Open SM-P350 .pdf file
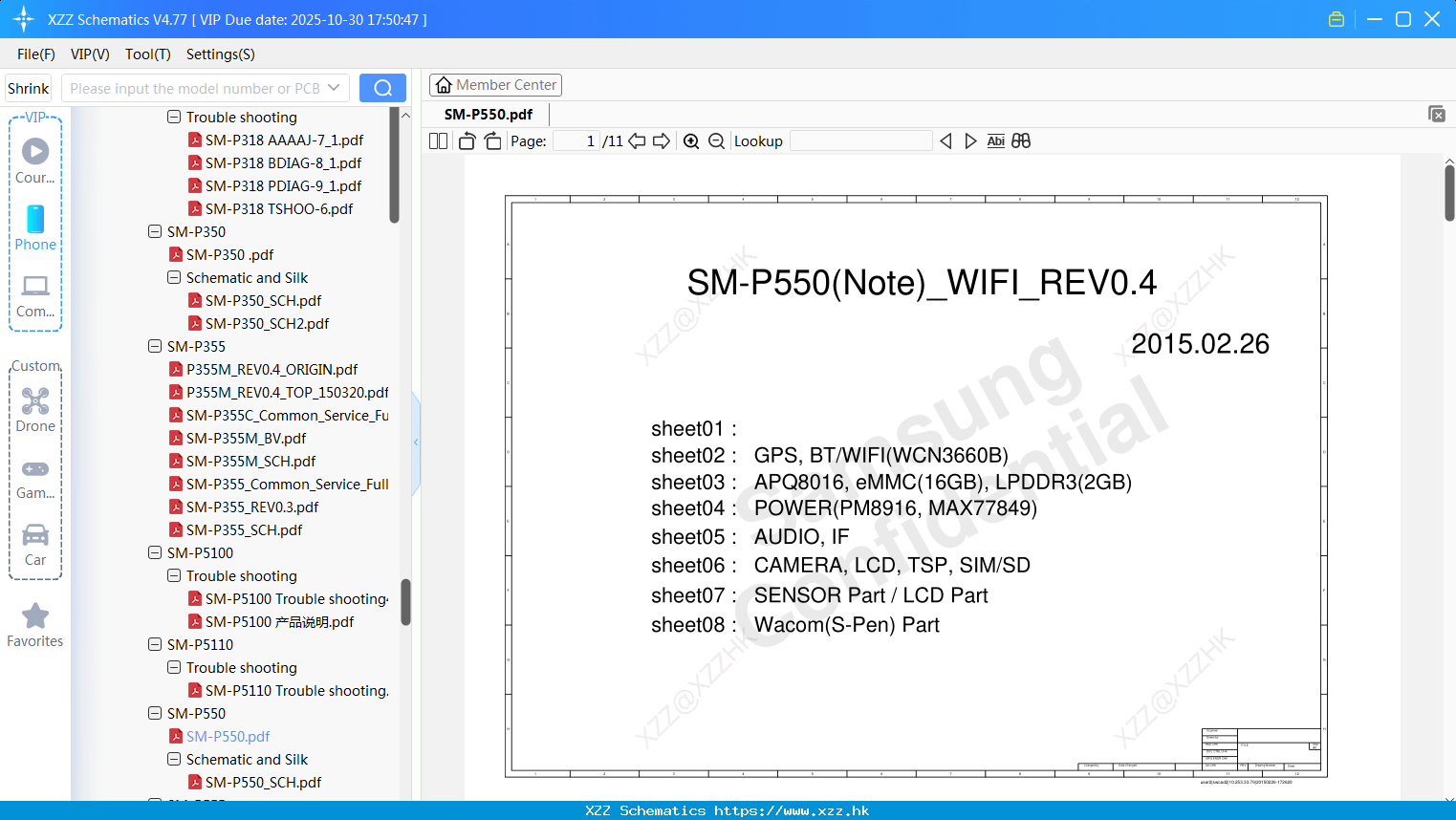 (229, 254)
